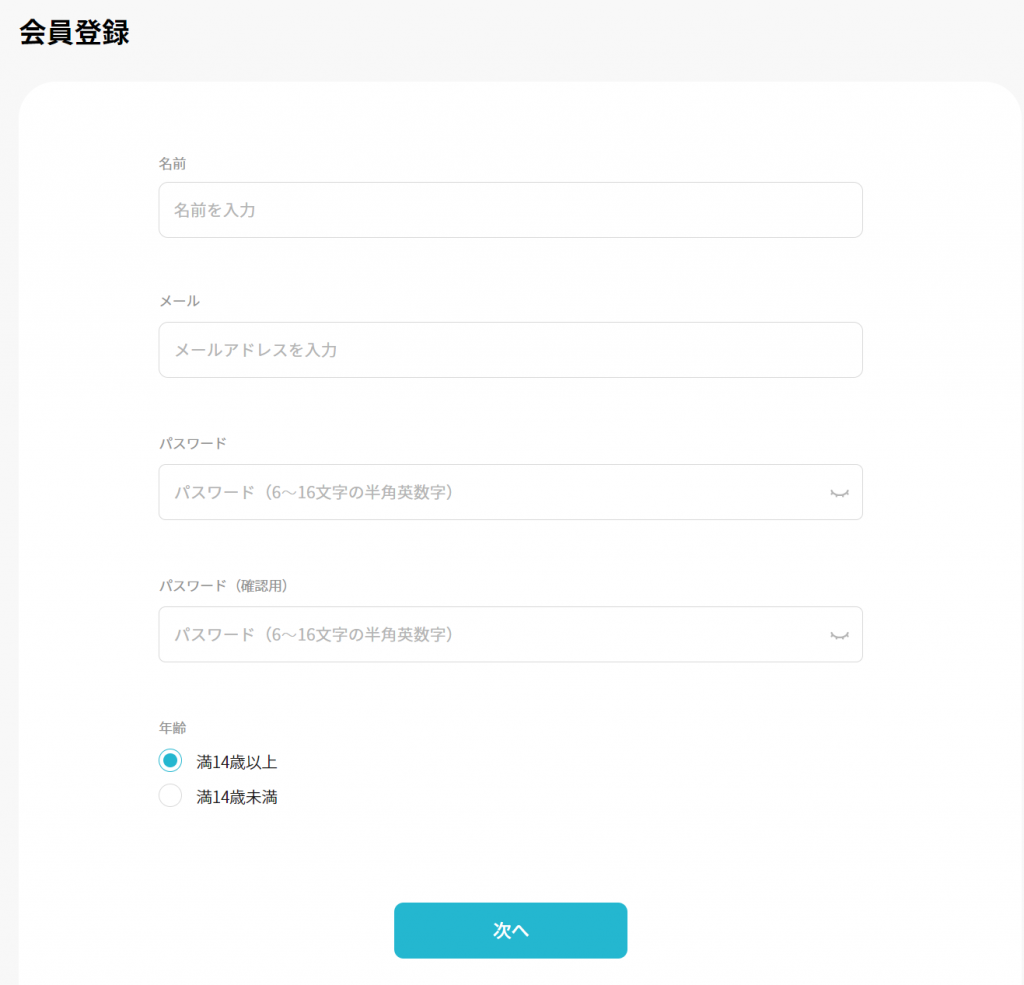The image size is (1024, 985).
Task: Show password with eye icon in パスワード field
Action: coord(839,493)
